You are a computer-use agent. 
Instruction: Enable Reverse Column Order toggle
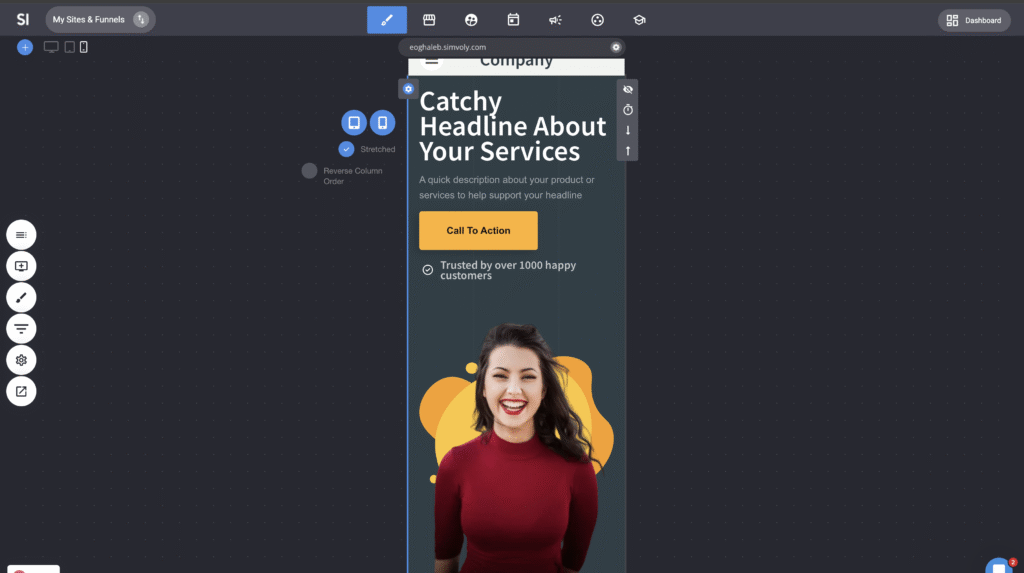tap(310, 171)
